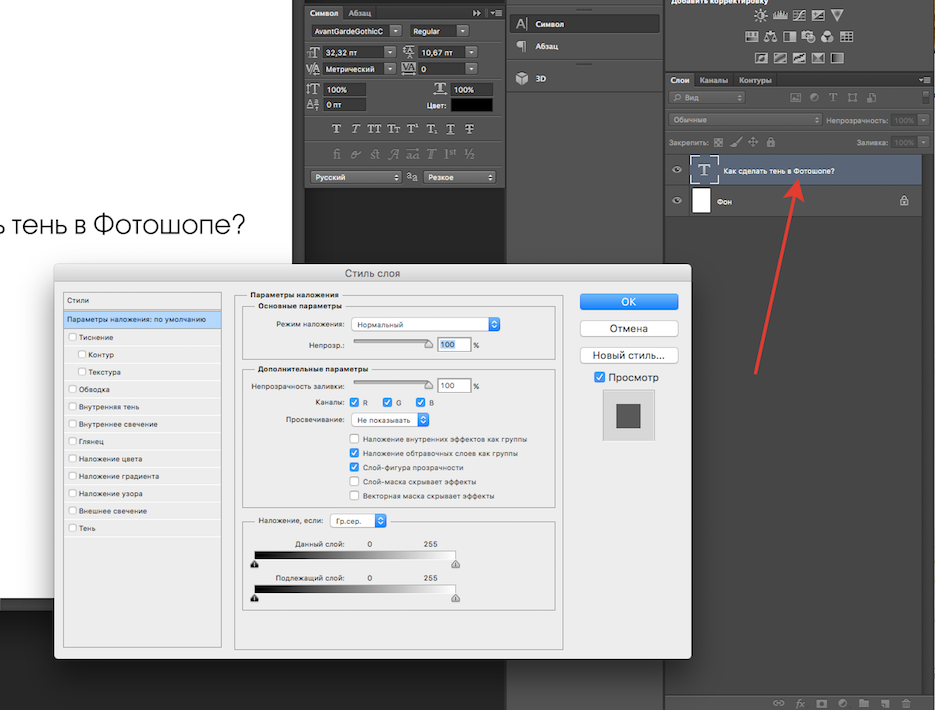Add an Invert adjustment layer
The width and height of the screenshot is (935, 710).
click(761, 58)
